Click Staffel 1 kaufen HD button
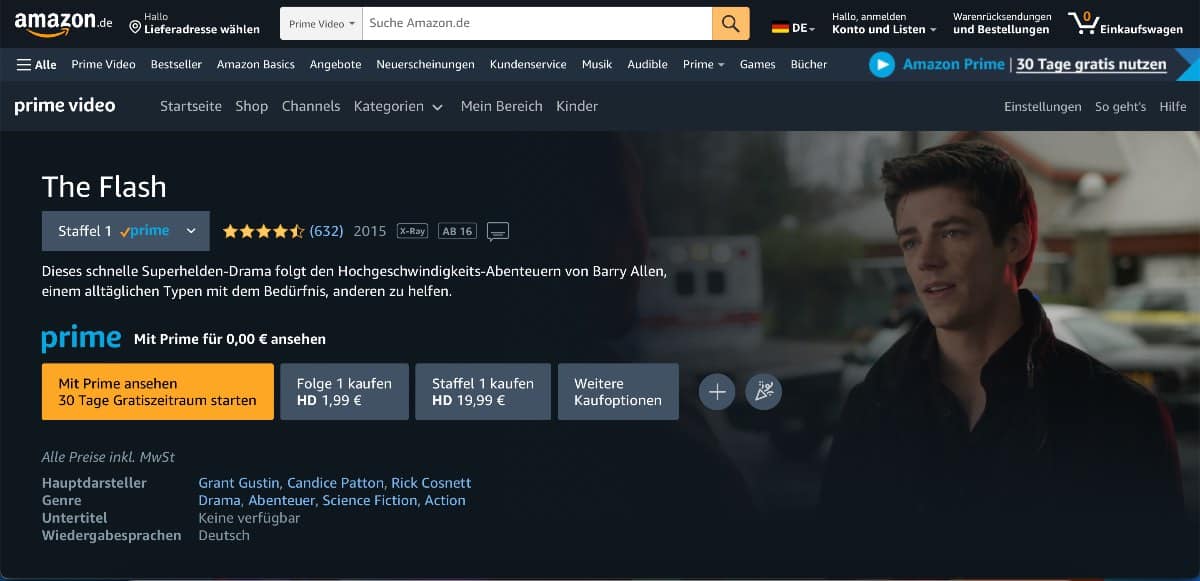1200x581 pixels. (483, 392)
